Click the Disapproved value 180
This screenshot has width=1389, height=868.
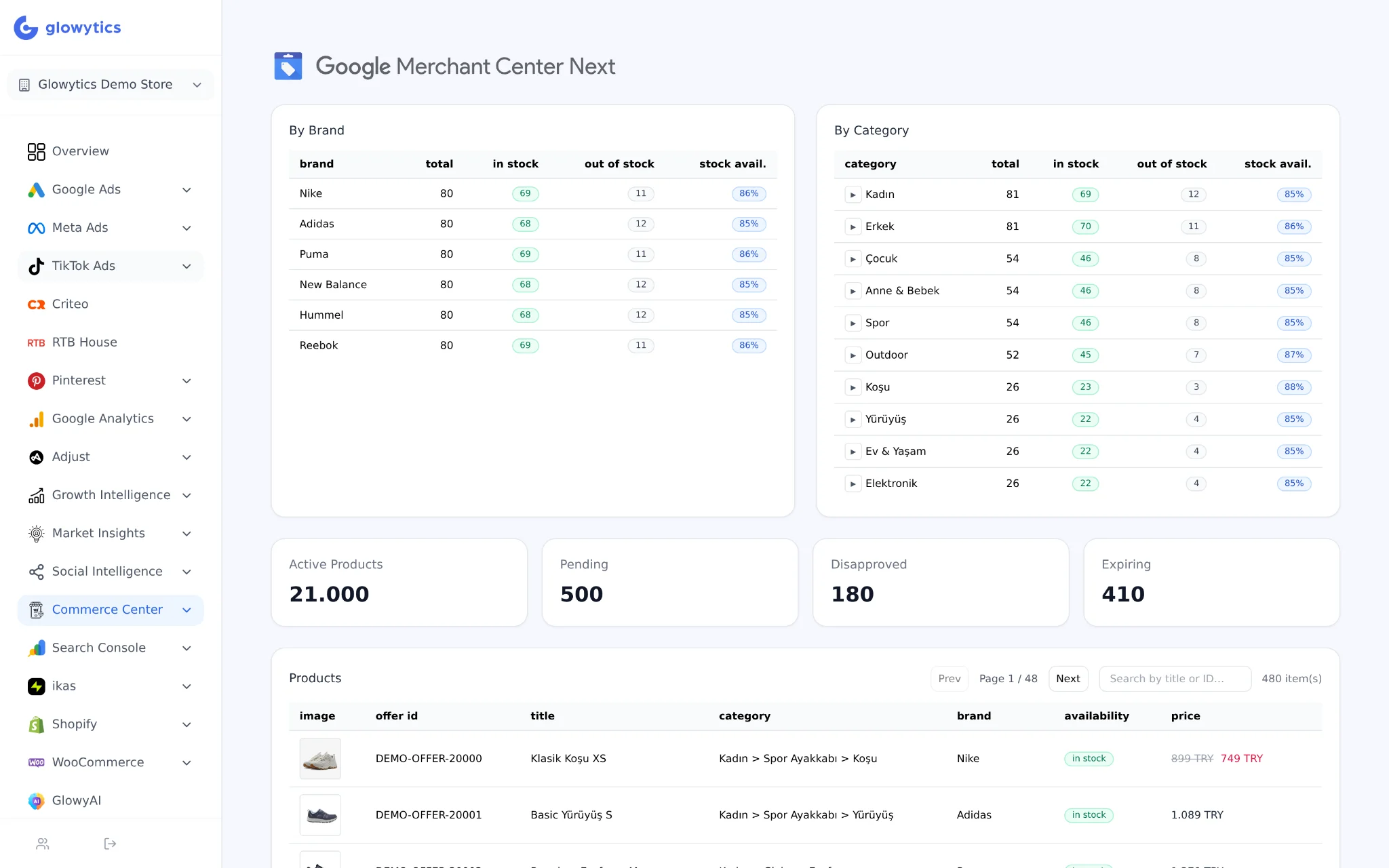[x=853, y=594]
